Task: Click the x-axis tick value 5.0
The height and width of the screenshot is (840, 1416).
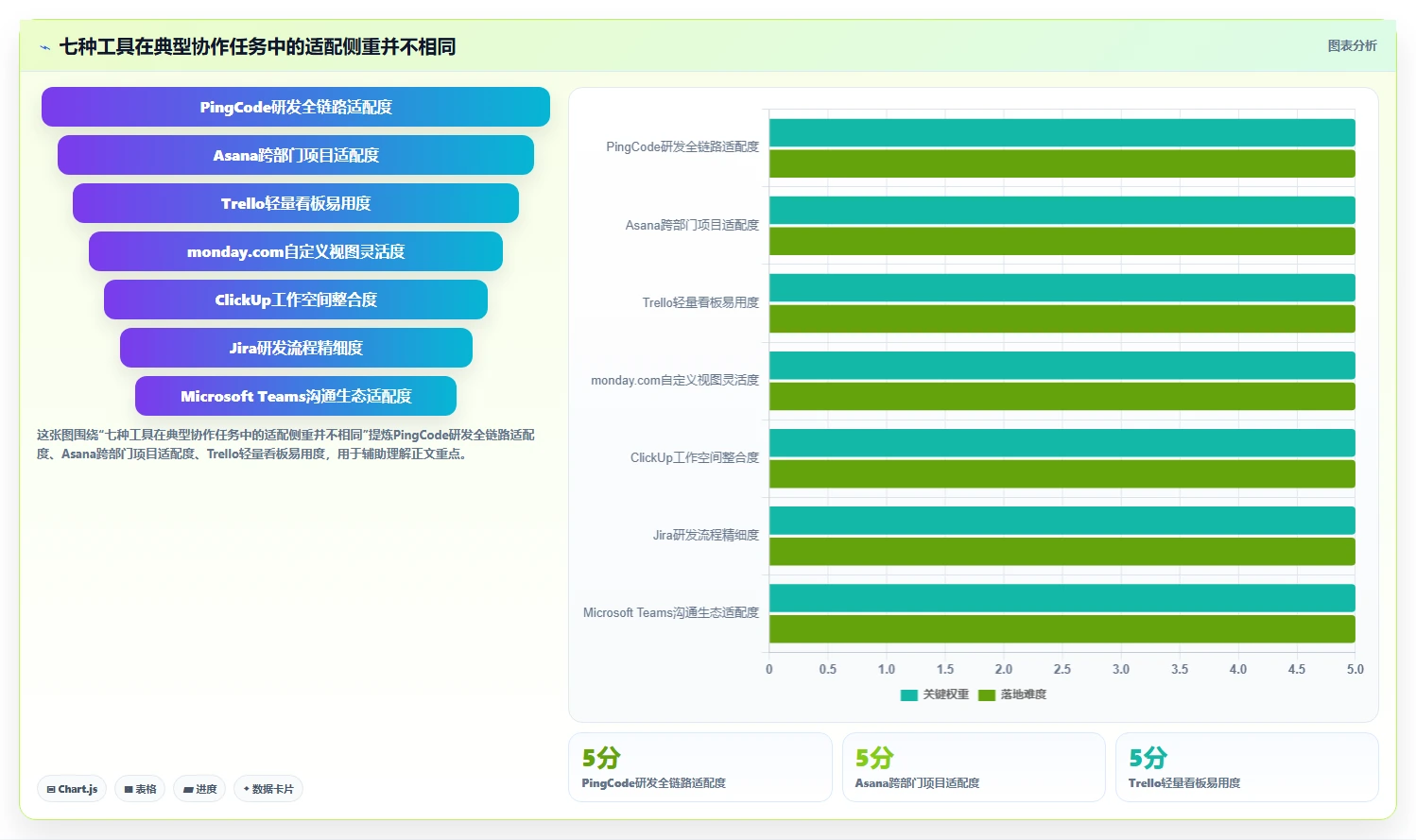Action: pyautogui.click(x=1355, y=669)
